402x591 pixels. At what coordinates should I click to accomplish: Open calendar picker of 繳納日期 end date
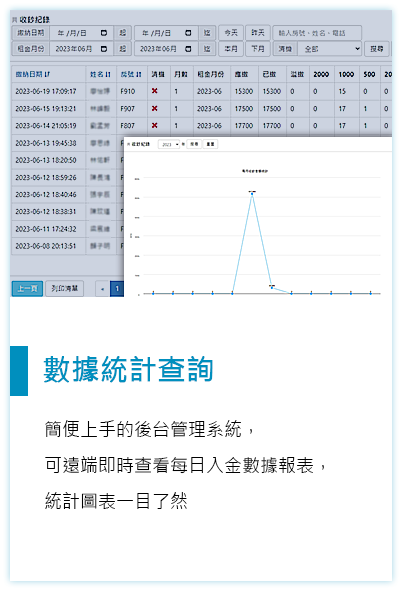click(188, 33)
